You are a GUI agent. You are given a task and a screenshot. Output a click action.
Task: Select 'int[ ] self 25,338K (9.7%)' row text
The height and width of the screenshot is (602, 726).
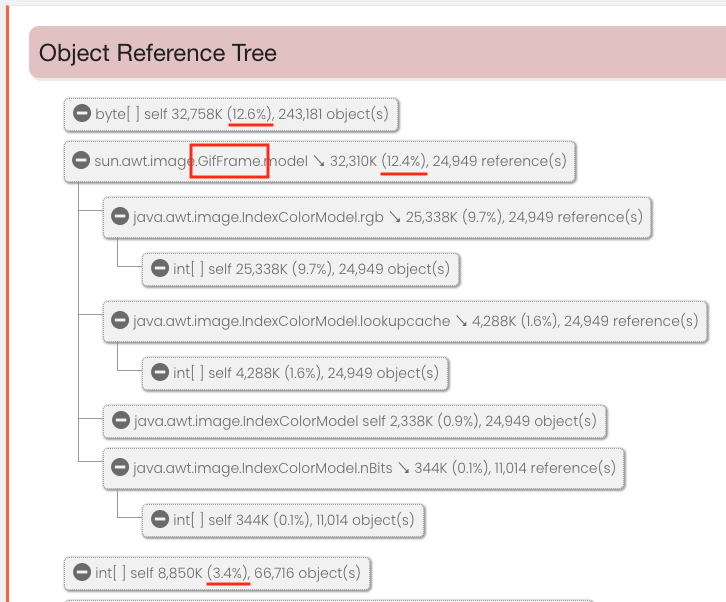coord(311,269)
